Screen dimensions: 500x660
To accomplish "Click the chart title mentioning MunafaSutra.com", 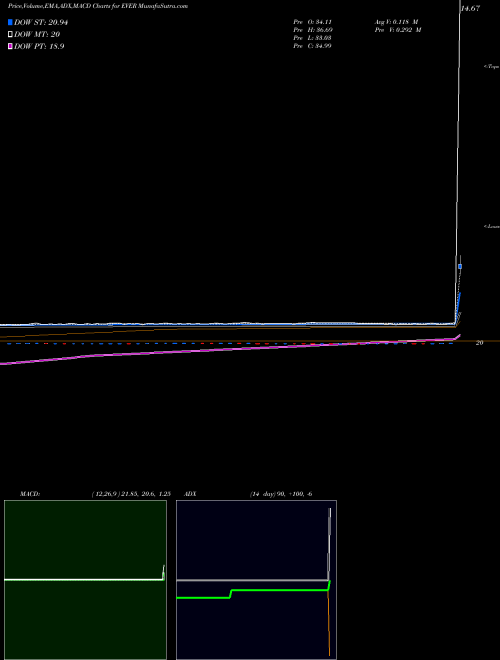I will (98, 6).
